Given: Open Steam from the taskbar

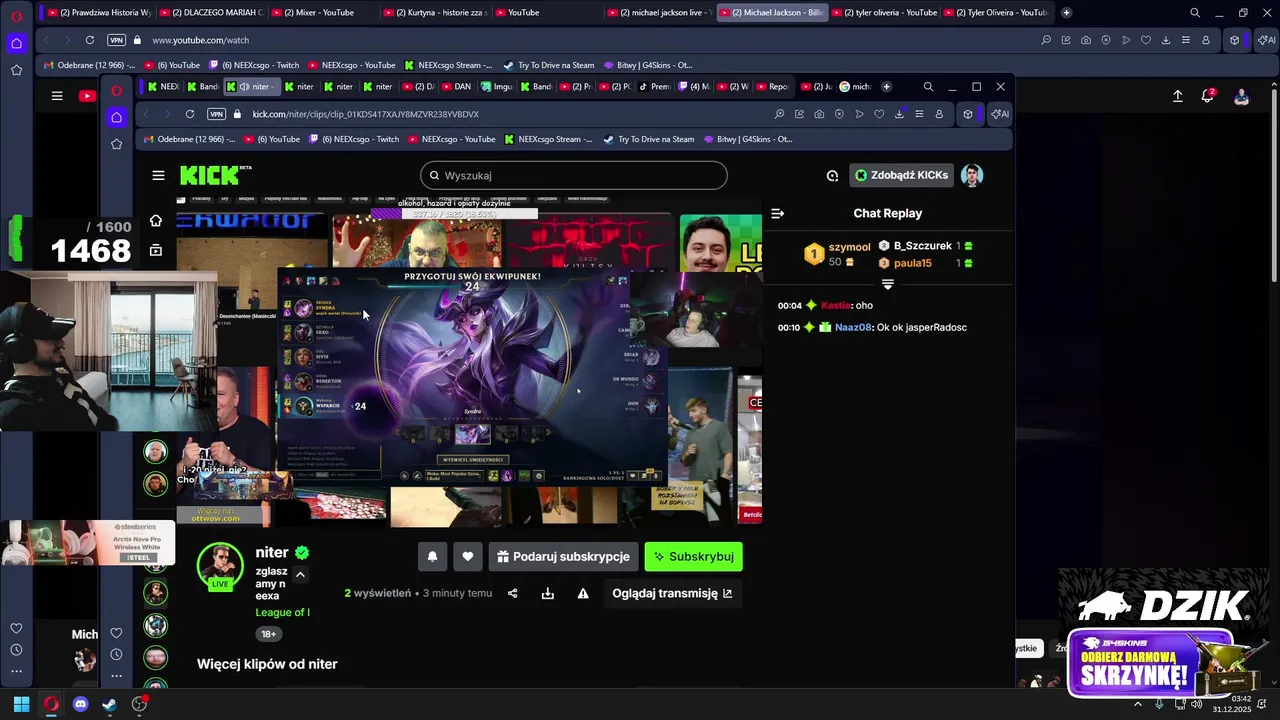Looking at the screenshot, I should click(109, 704).
